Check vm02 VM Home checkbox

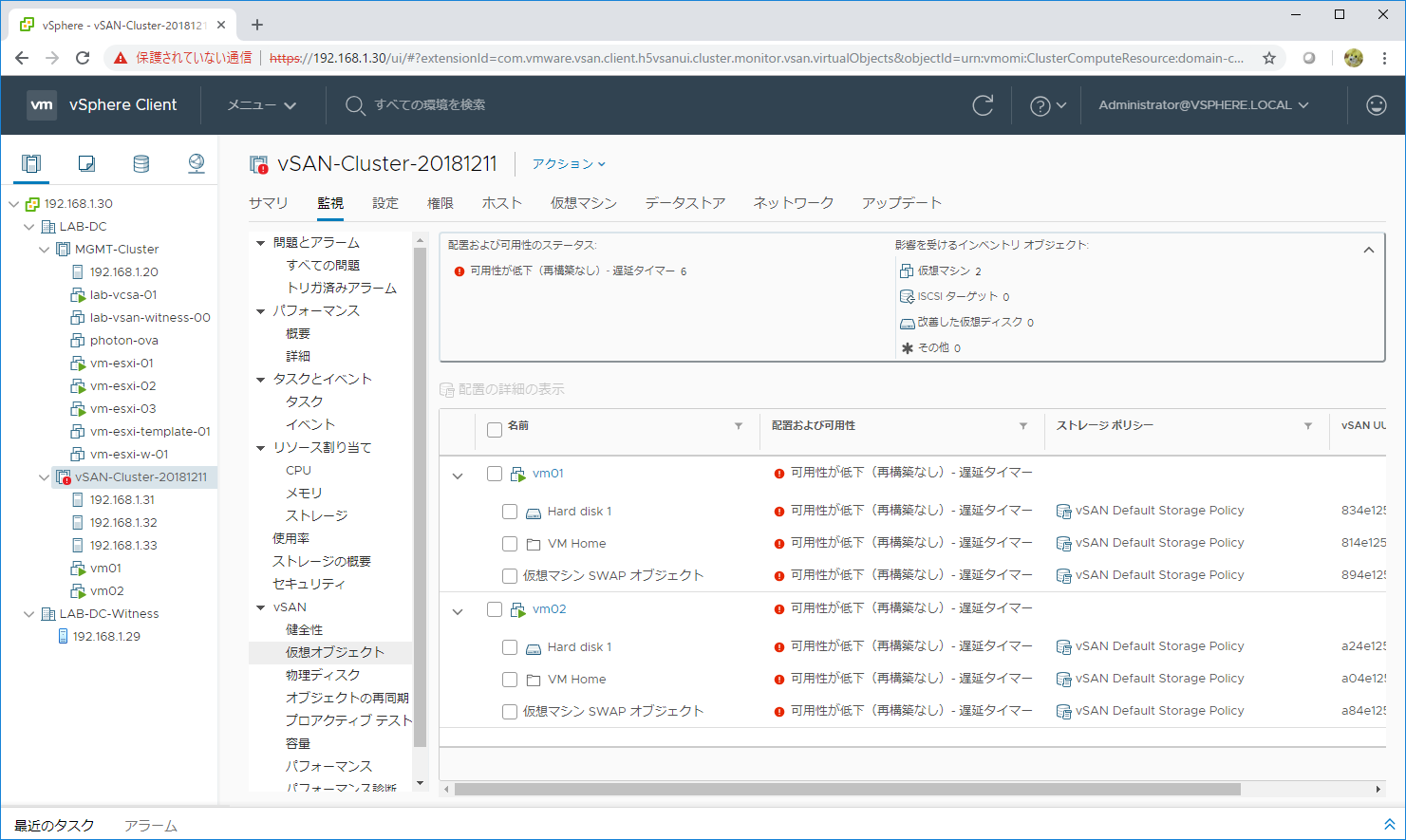(x=510, y=680)
